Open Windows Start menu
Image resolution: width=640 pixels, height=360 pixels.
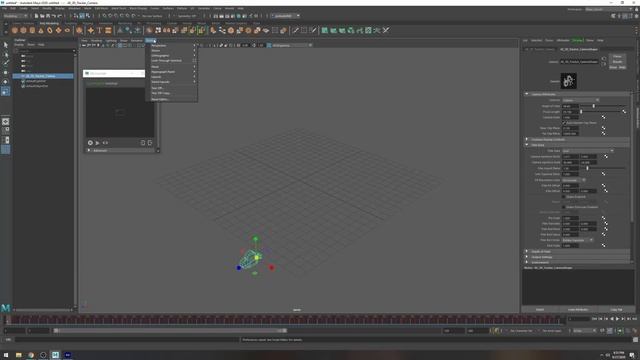[6, 355]
